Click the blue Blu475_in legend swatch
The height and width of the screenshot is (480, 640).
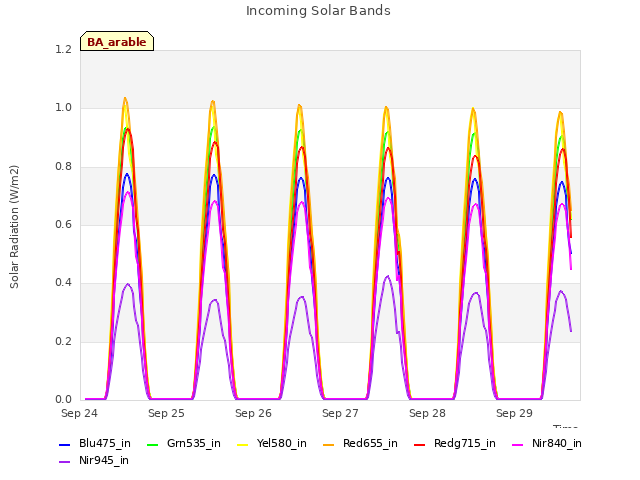(x=65, y=444)
